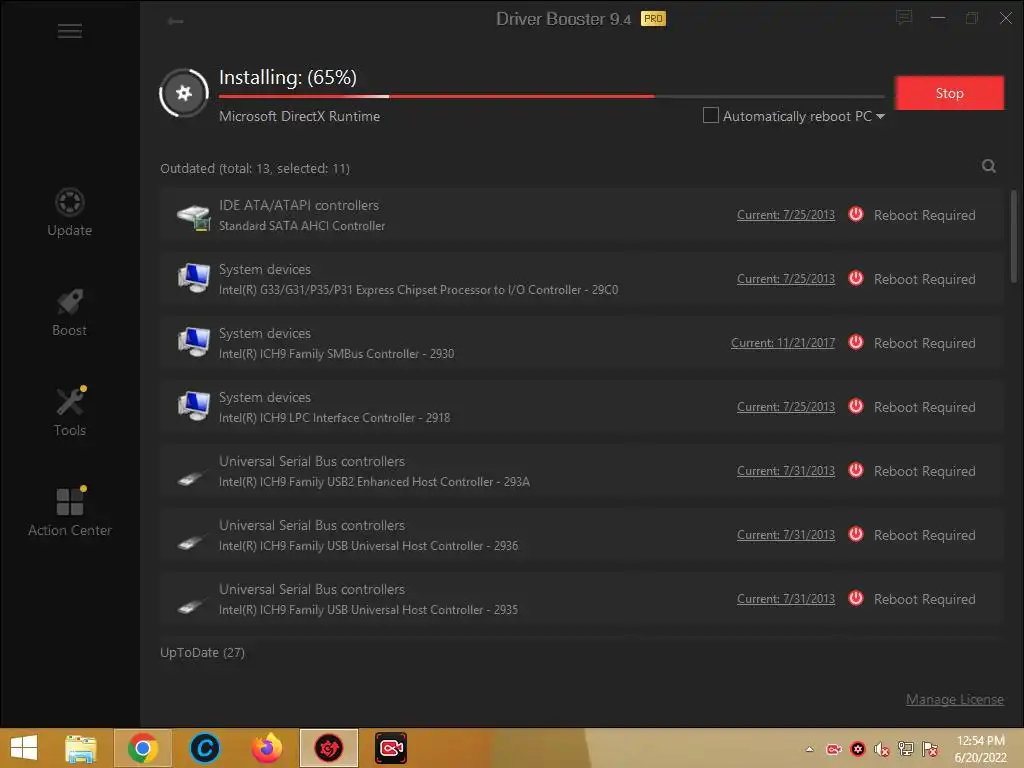Screen dimensions: 1024x768
Task: Click device icon for ICH9 SMBus Controller - 2930
Action: click(x=193, y=342)
